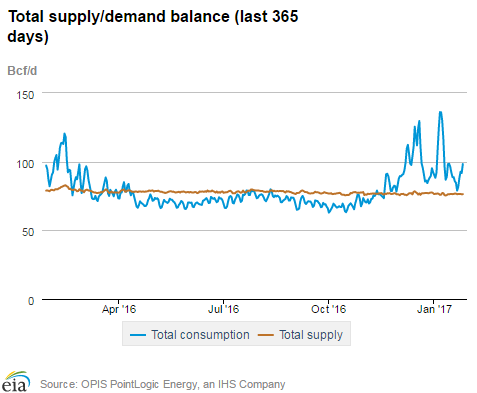Click the consumption peak near Jan '17
477x393 pixels.
tap(440, 112)
